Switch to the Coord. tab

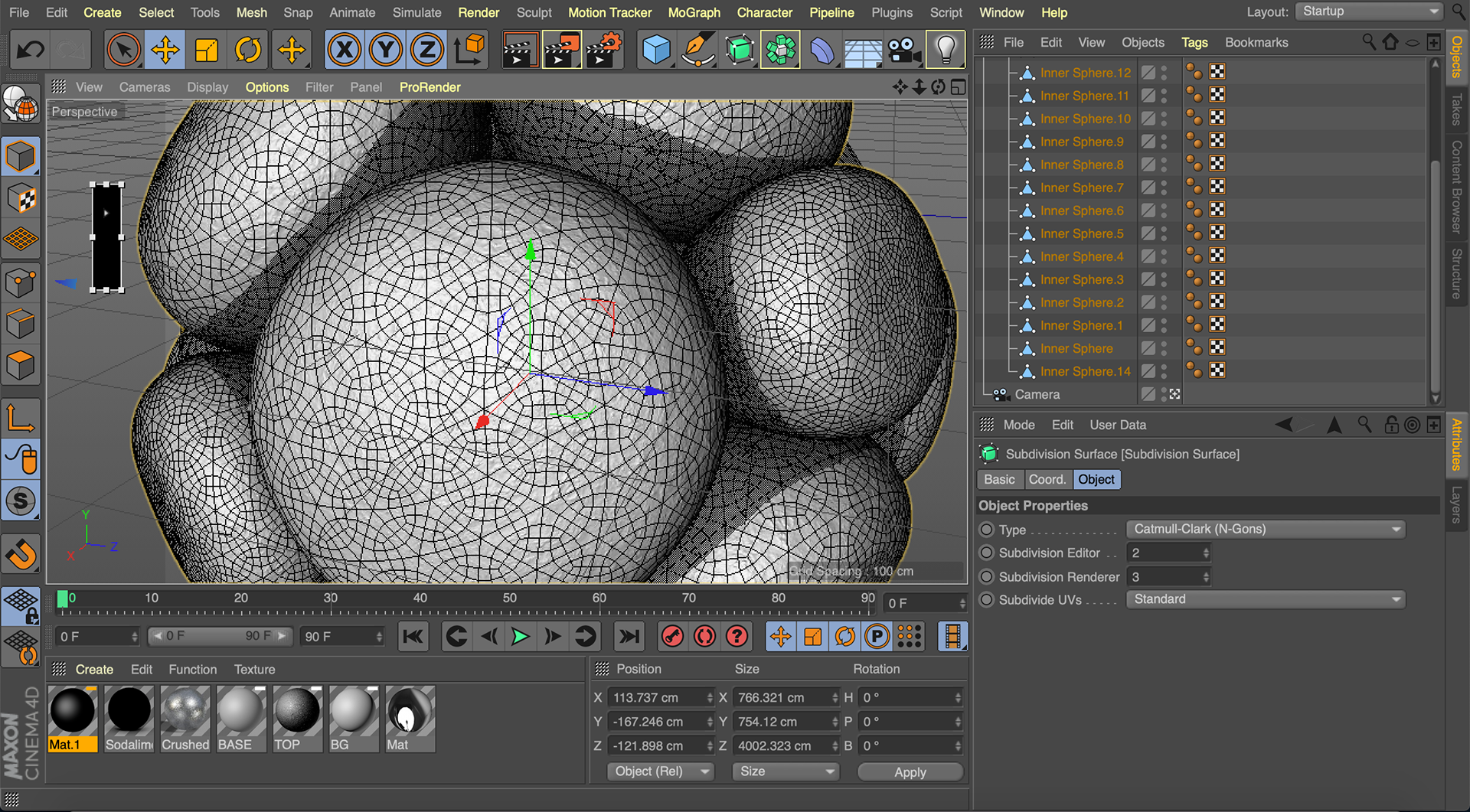click(1047, 479)
